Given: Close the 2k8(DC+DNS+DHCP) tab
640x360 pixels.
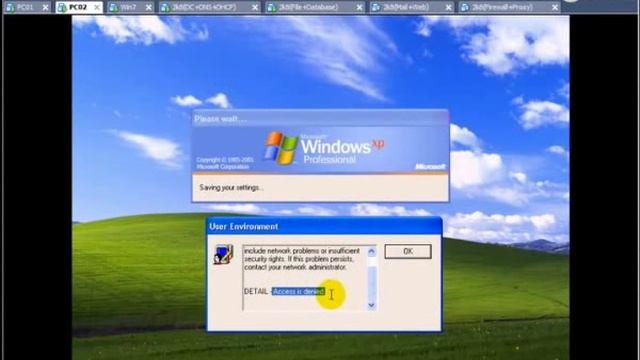Looking at the screenshot, I should coord(255,7).
